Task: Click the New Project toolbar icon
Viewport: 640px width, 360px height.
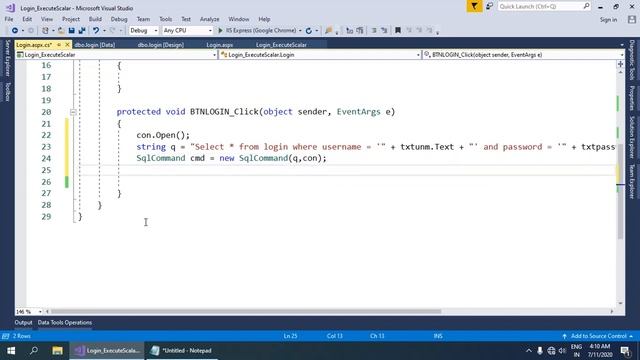Action: pos(45,31)
